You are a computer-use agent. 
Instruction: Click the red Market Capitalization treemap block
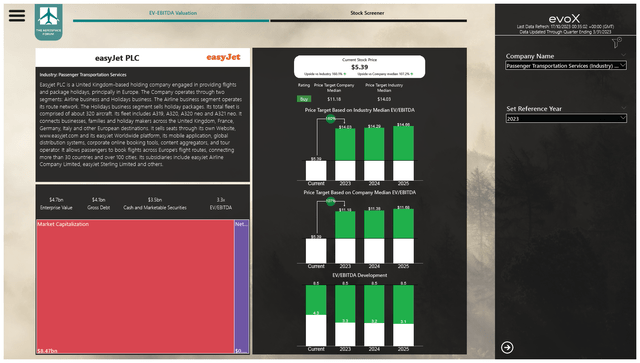pyautogui.click(x=135, y=287)
